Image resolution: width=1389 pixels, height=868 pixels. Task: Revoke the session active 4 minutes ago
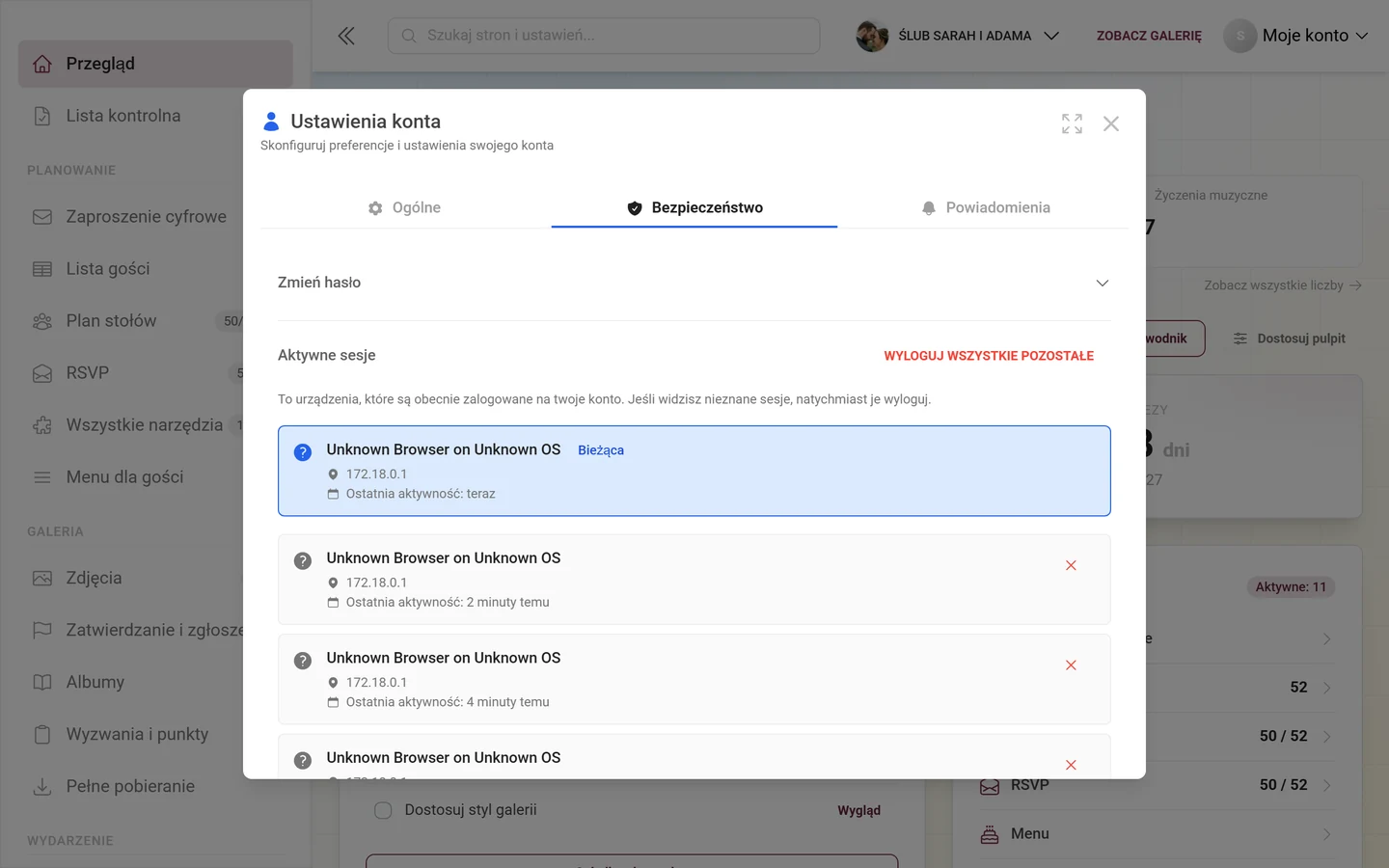coord(1071,665)
